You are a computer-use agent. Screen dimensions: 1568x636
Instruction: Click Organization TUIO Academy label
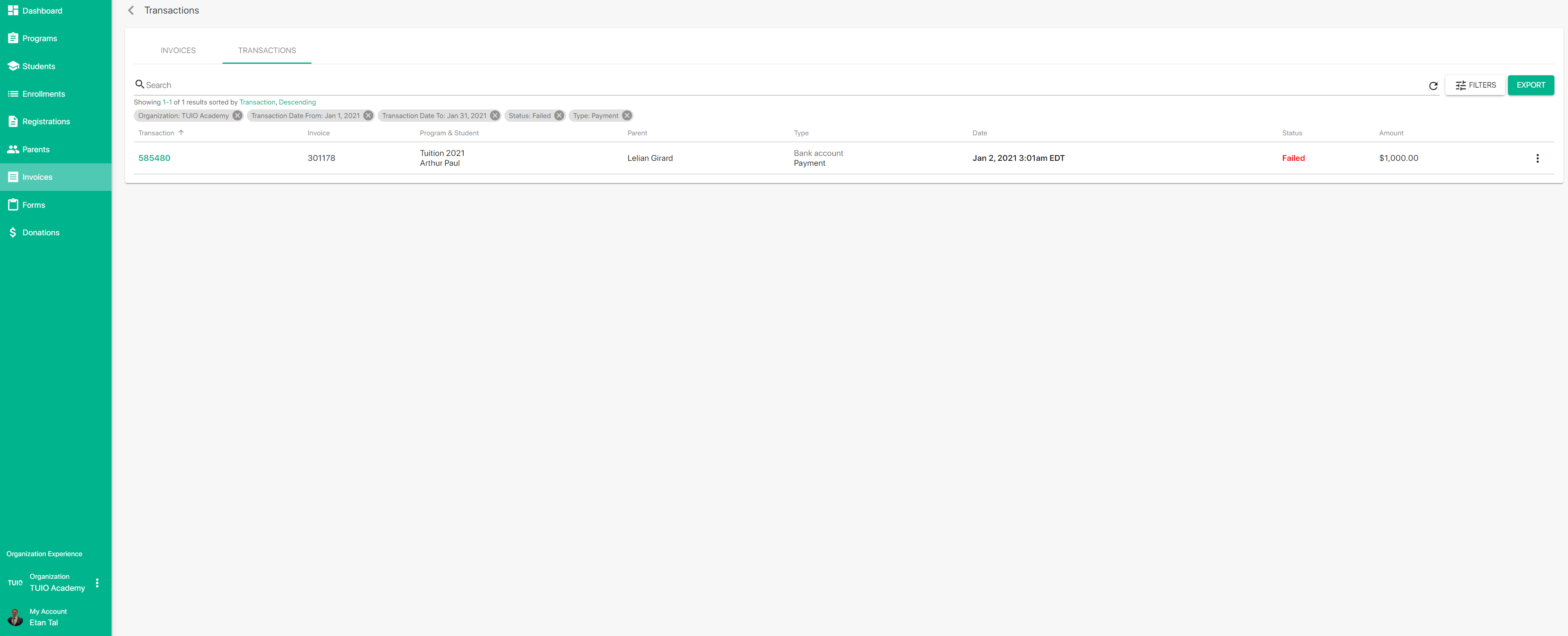pyautogui.click(x=57, y=583)
